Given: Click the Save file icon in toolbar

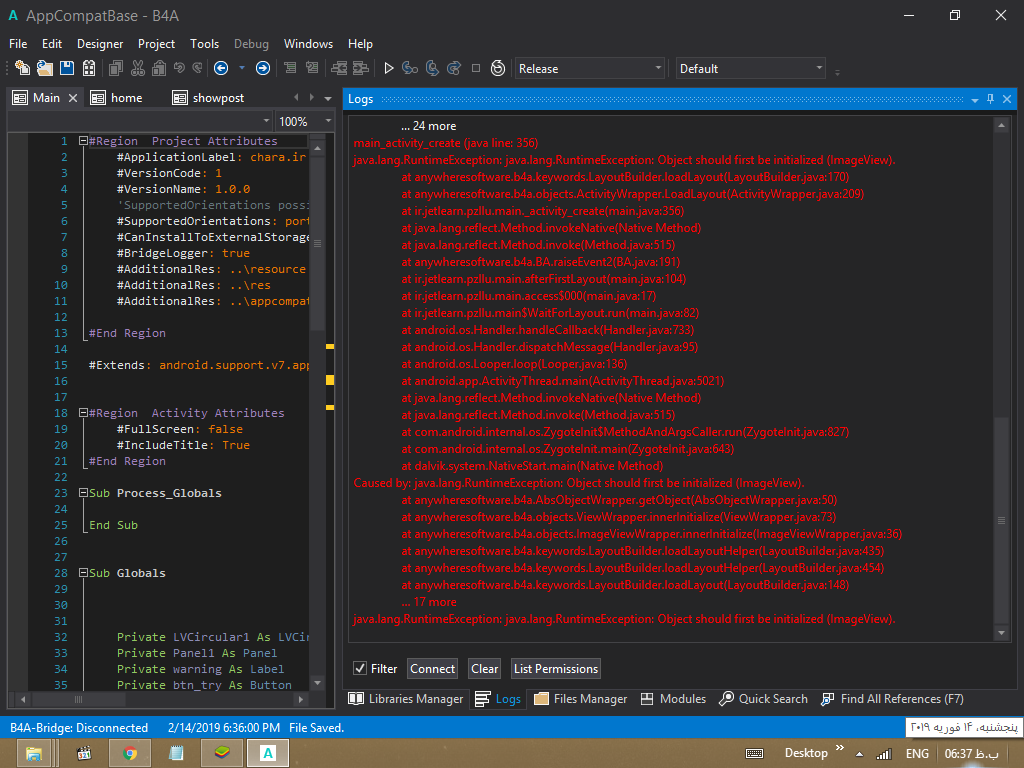Looking at the screenshot, I should point(66,68).
